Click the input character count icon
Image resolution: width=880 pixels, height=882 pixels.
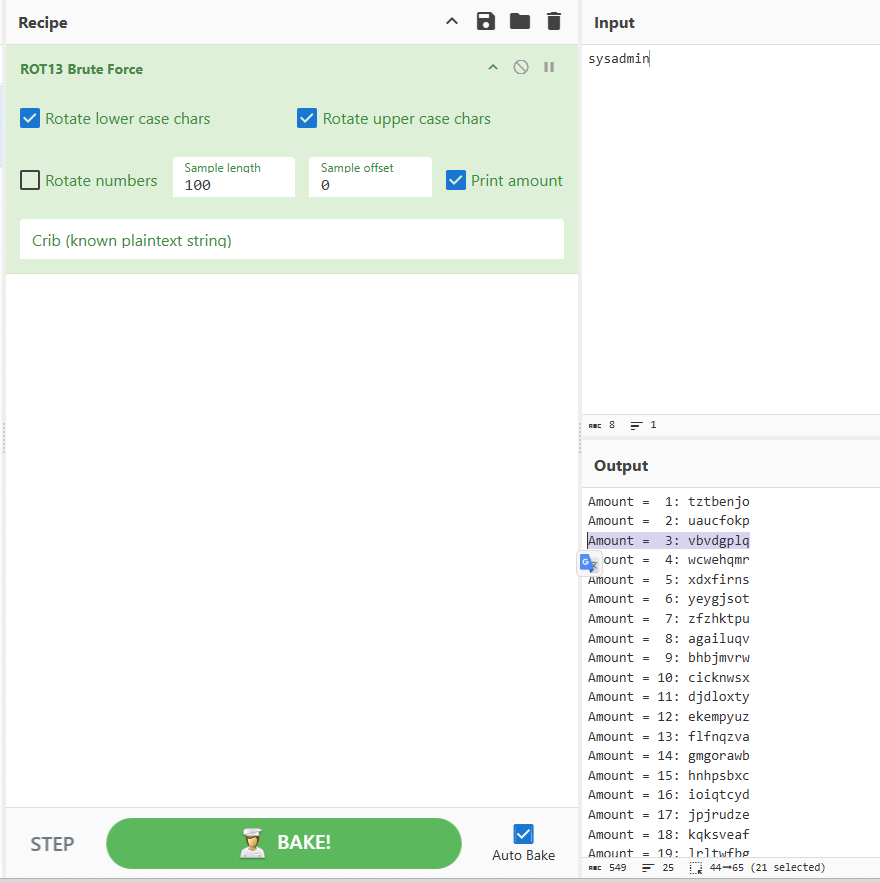tap(595, 425)
